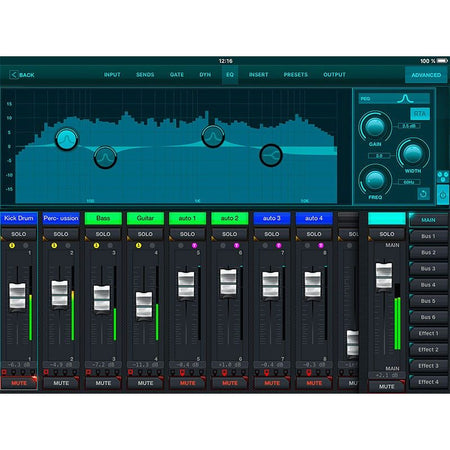Unmute the auto 1 channel
Viewport: 450px width, 450px height.
[188, 383]
